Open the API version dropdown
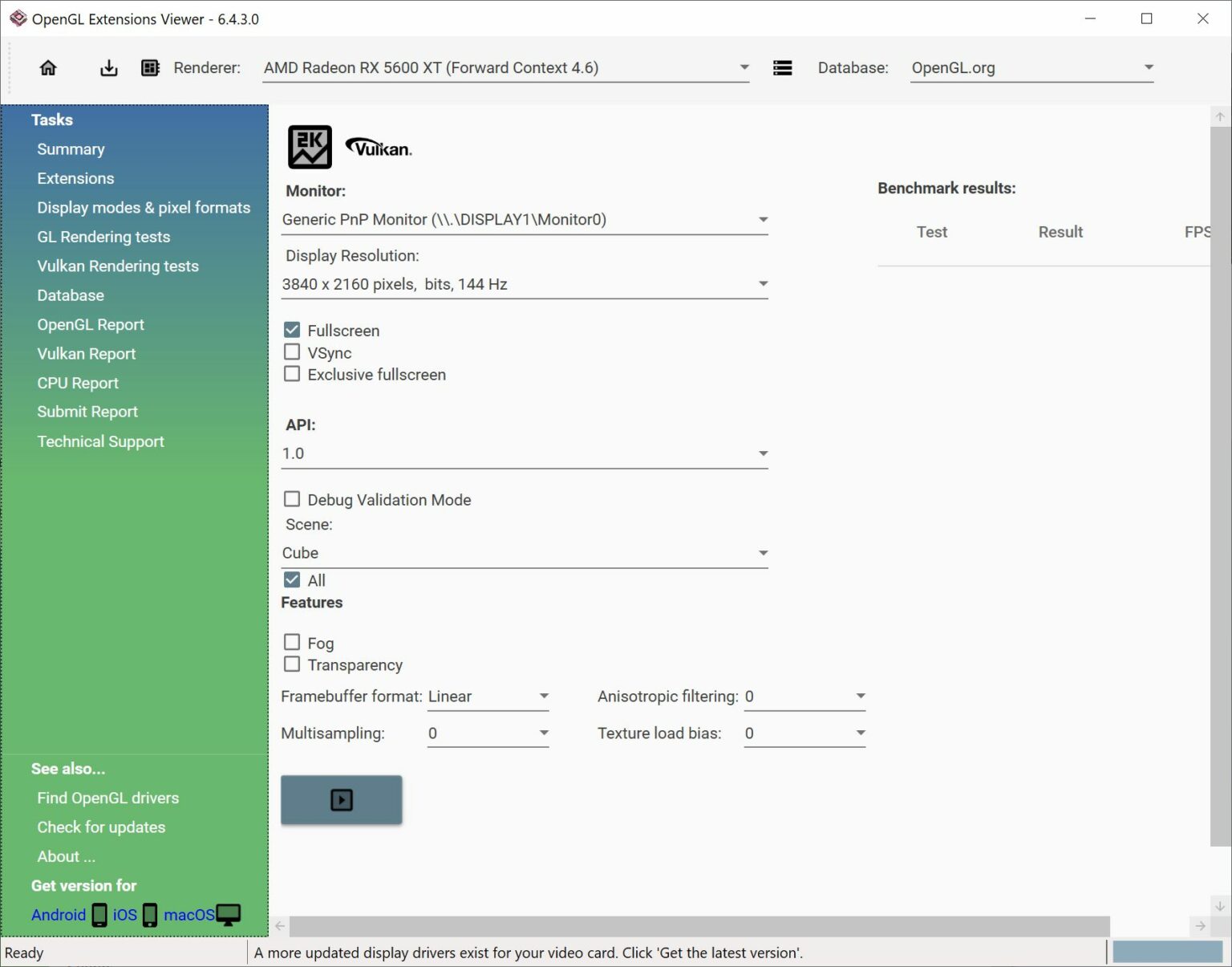Image resolution: width=1232 pixels, height=967 pixels. coord(525,454)
